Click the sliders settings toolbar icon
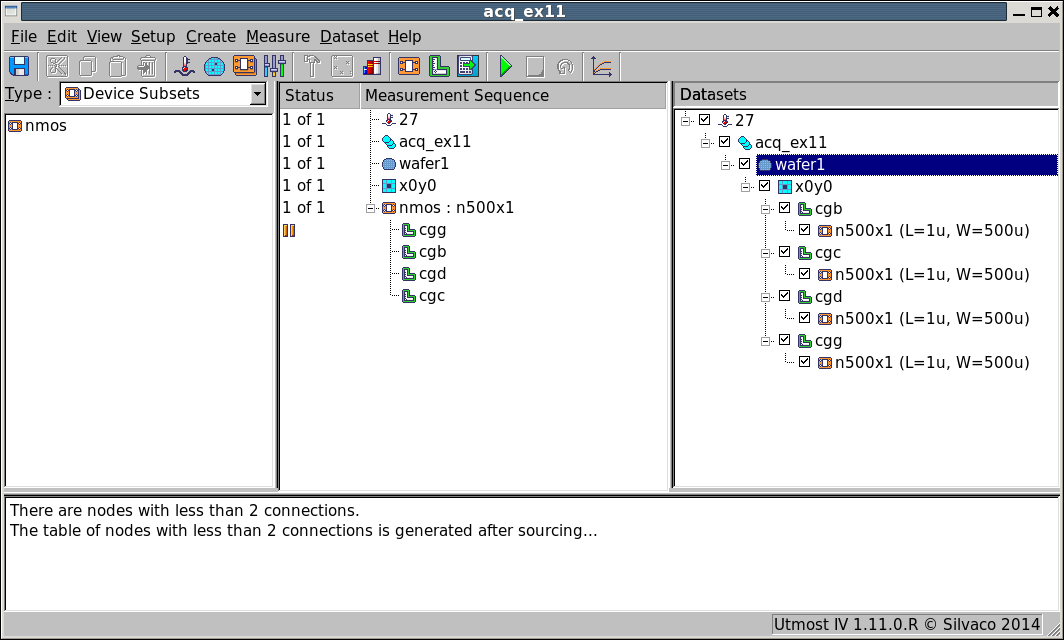 (274, 67)
